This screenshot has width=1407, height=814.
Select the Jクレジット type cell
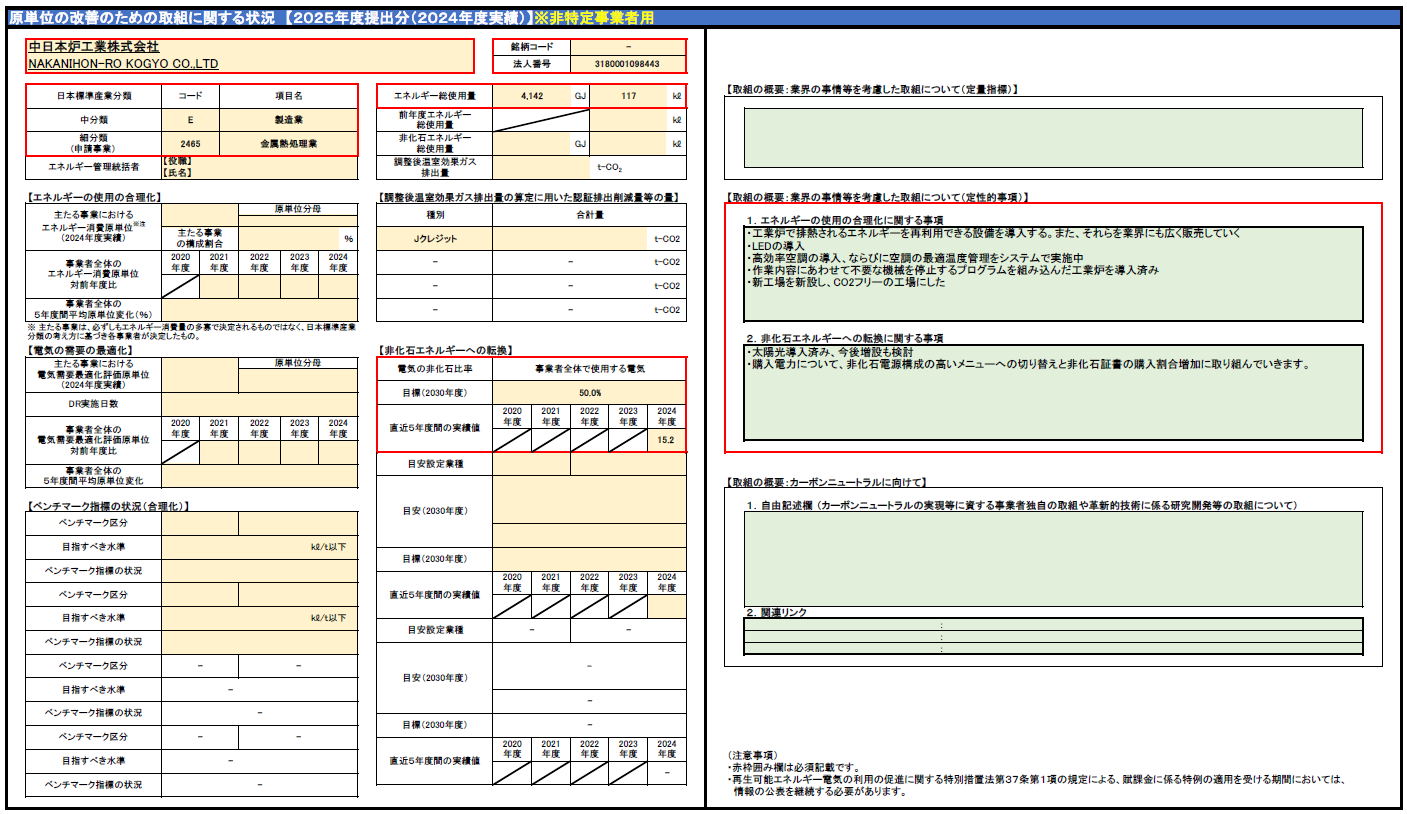[434, 239]
